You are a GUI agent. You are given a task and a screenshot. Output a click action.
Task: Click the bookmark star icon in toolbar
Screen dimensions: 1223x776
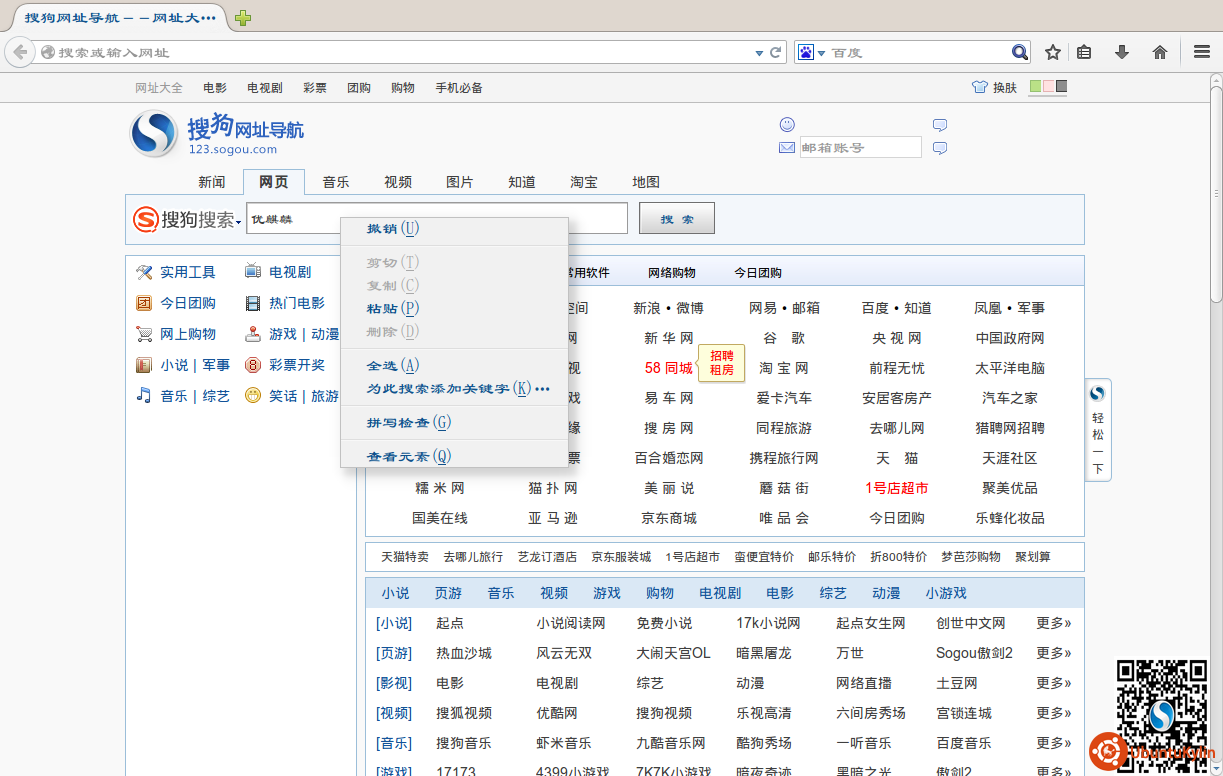pyautogui.click(x=1053, y=52)
